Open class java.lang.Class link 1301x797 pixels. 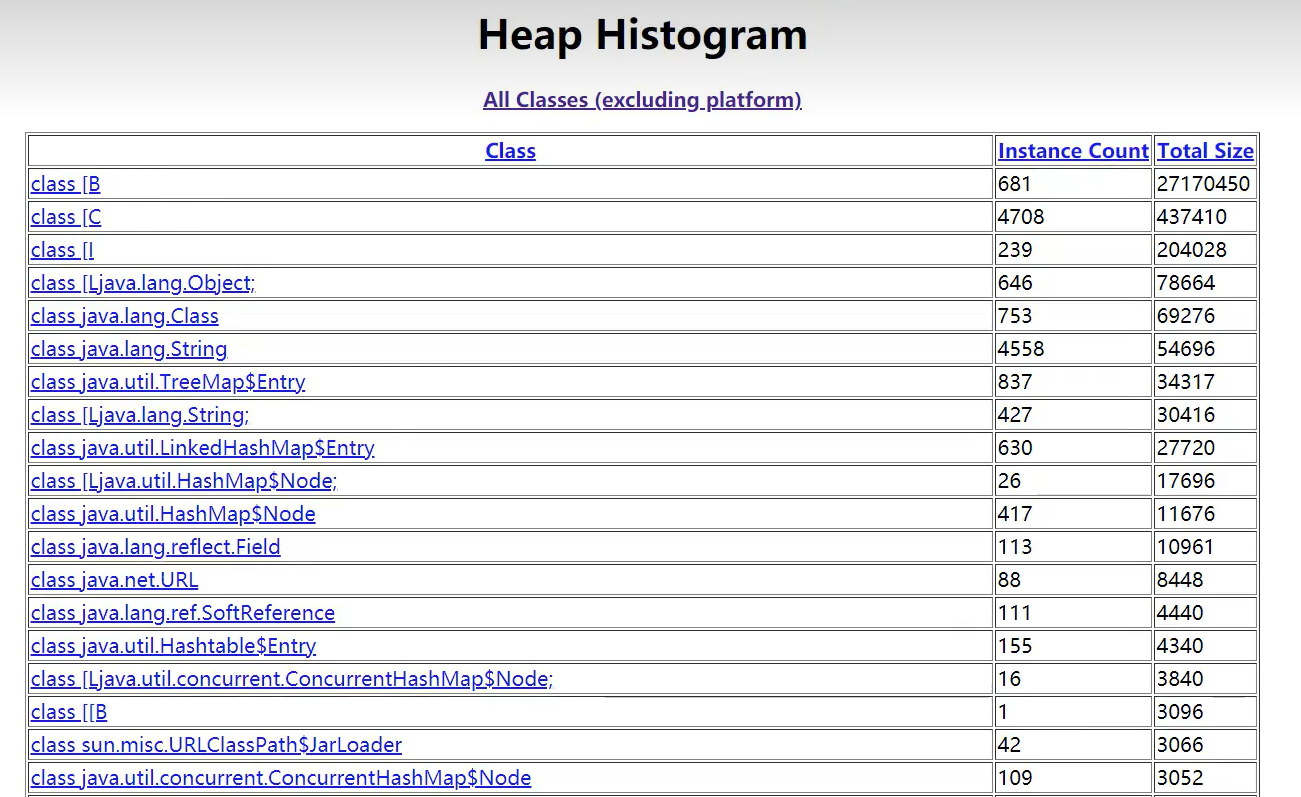point(125,316)
